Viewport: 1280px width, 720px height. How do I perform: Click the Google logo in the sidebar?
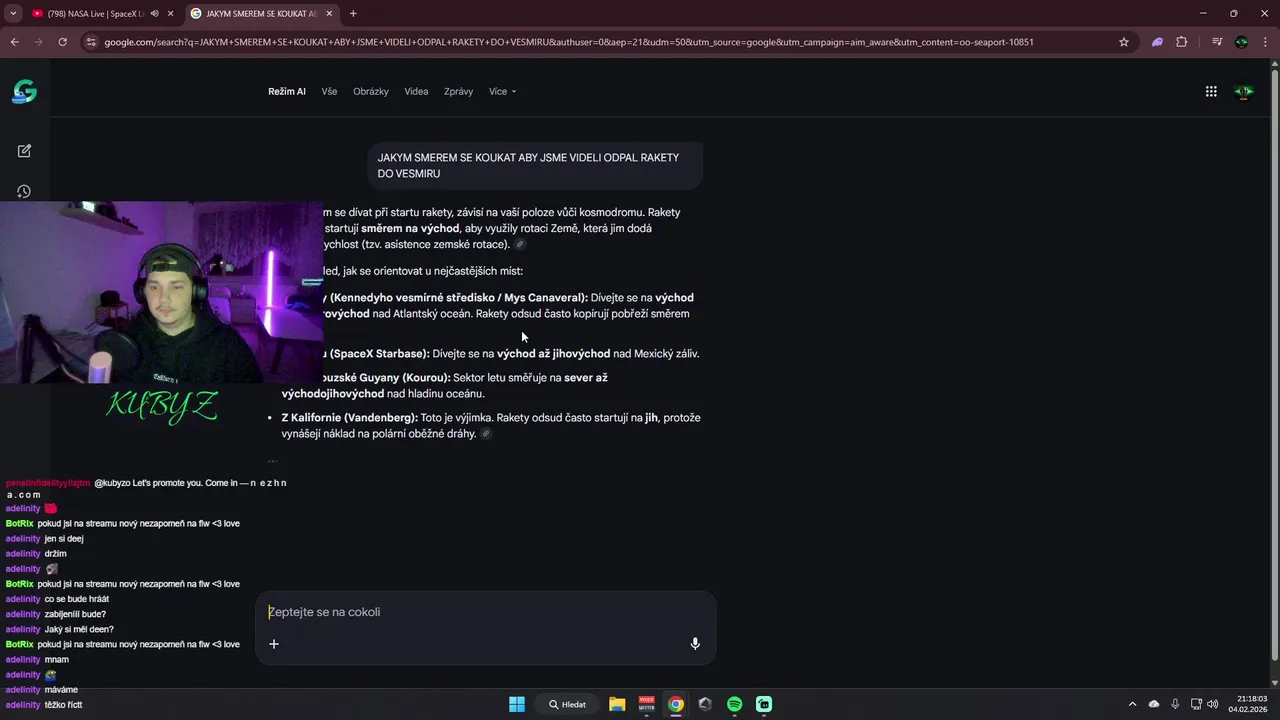(25, 92)
